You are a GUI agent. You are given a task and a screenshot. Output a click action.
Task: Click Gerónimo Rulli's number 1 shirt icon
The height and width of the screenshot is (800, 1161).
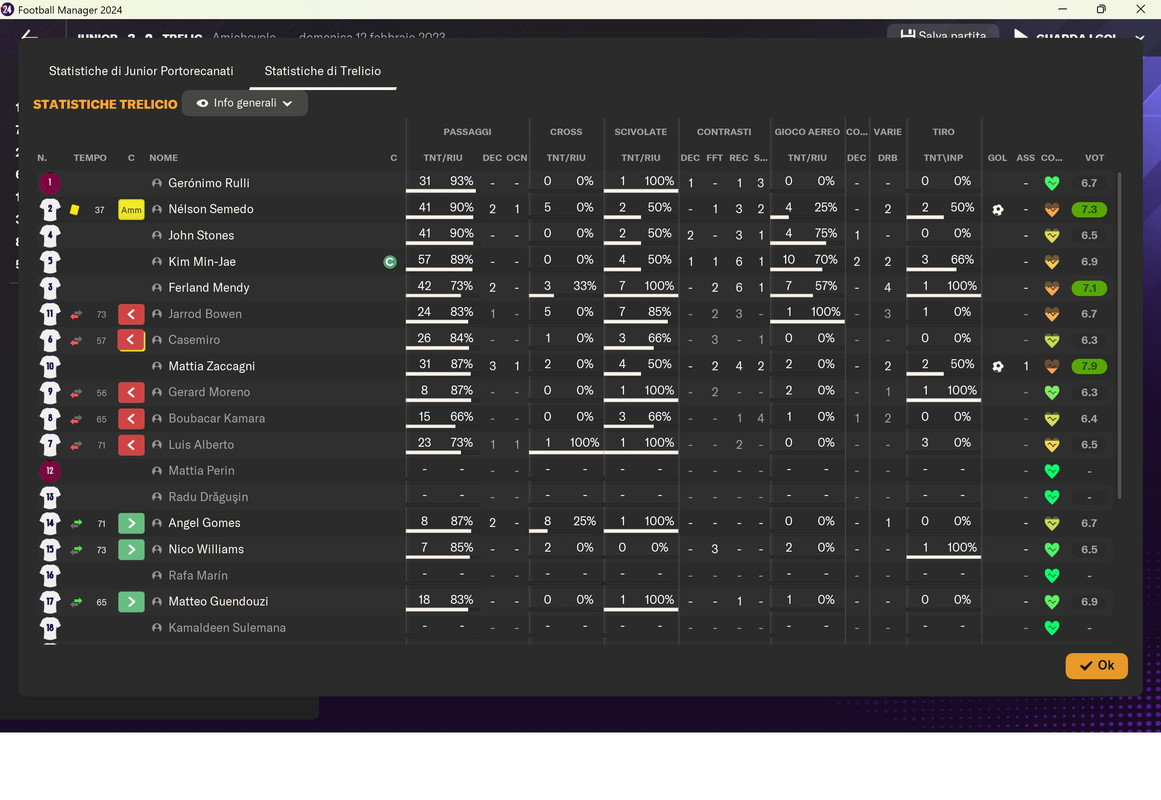[50, 183]
